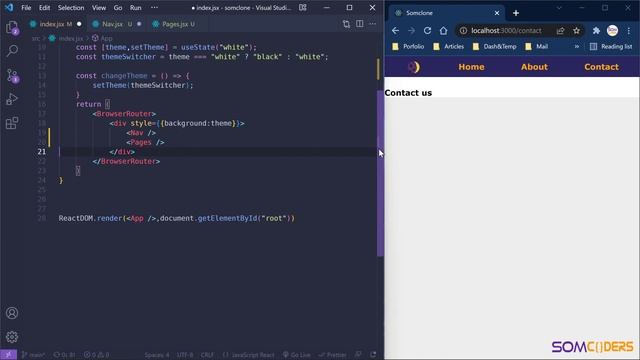Open the Explorer view in activity bar

tap(12, 28)
